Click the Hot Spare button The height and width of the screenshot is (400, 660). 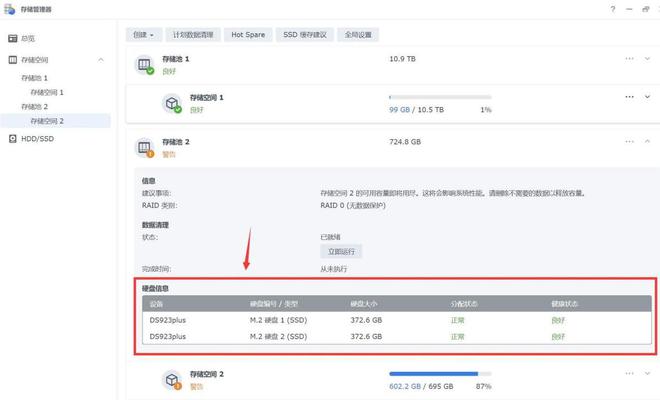tap(248, 34)
